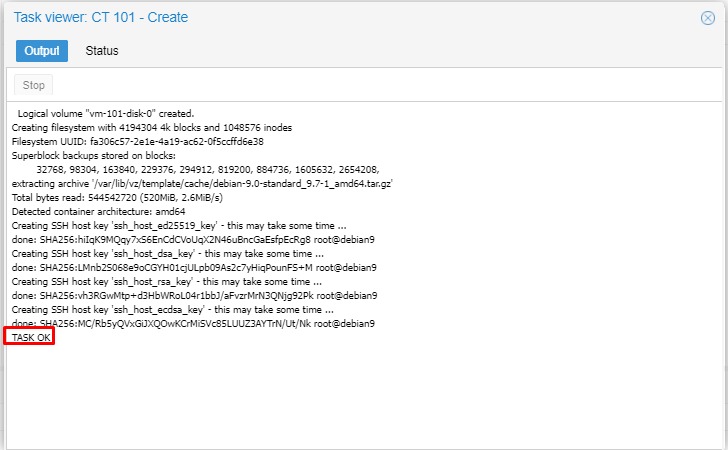728x450 pixels.
Task: Close the Task viewer dialog
Action: 708,18
